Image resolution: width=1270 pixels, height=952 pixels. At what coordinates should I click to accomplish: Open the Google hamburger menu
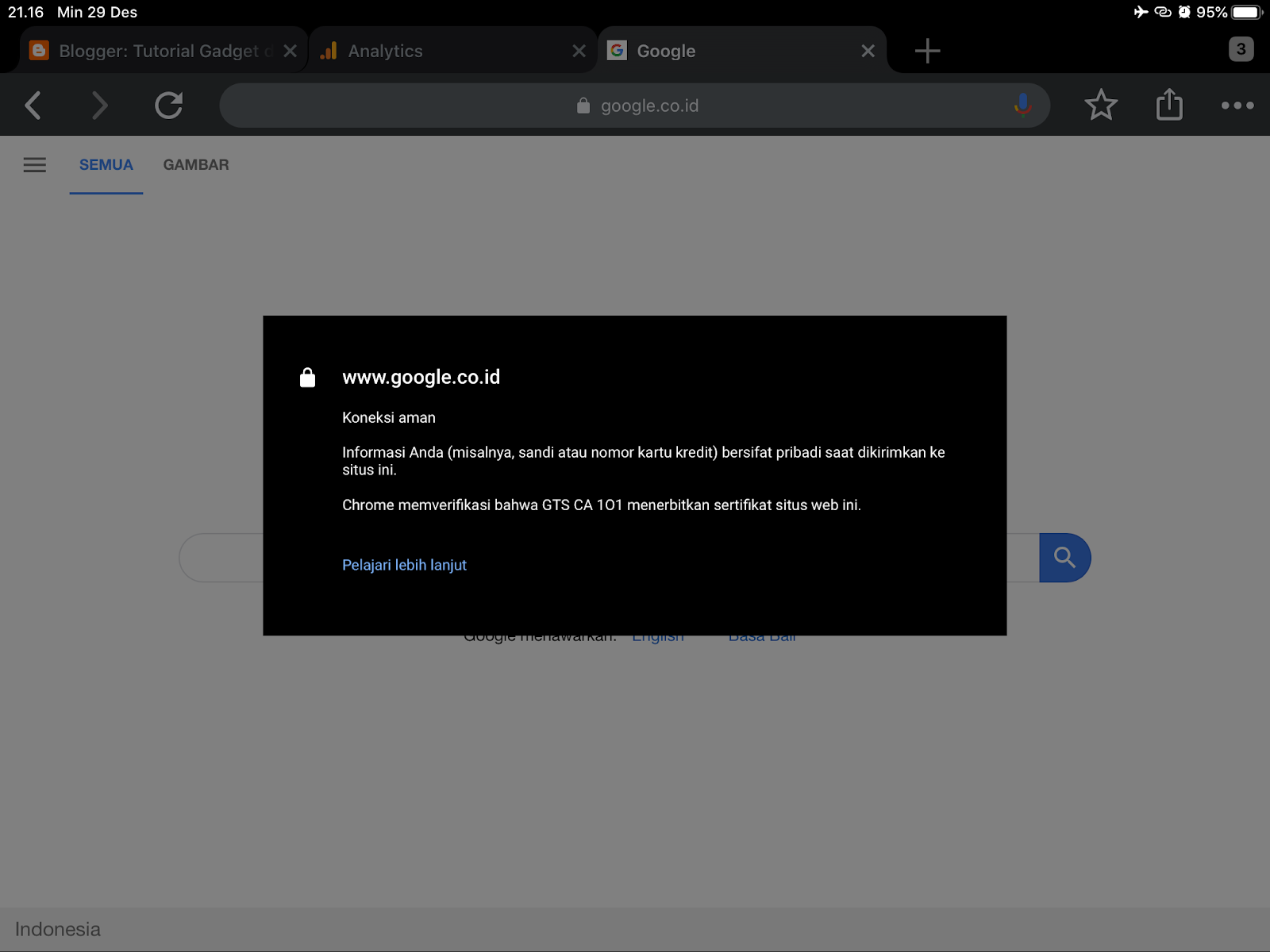[x=35, y=165]
